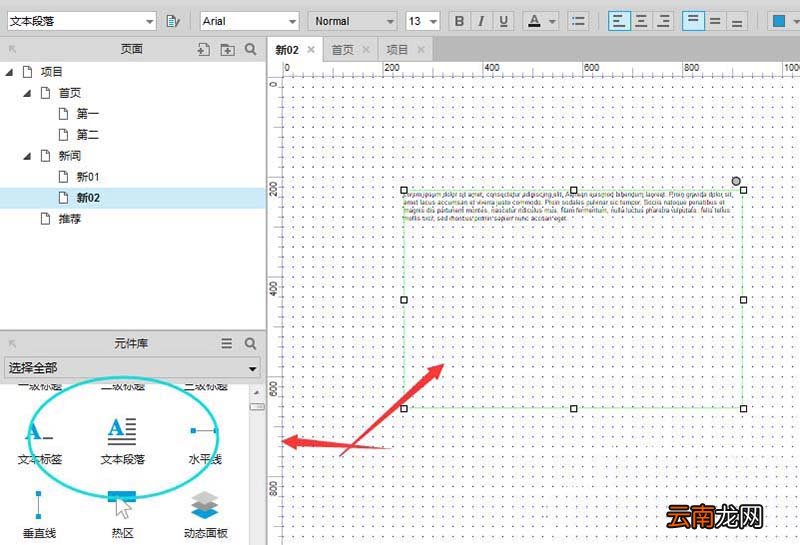Open the font color dropdown arrow
Viewport: 800px width, 545px height.
553,22
